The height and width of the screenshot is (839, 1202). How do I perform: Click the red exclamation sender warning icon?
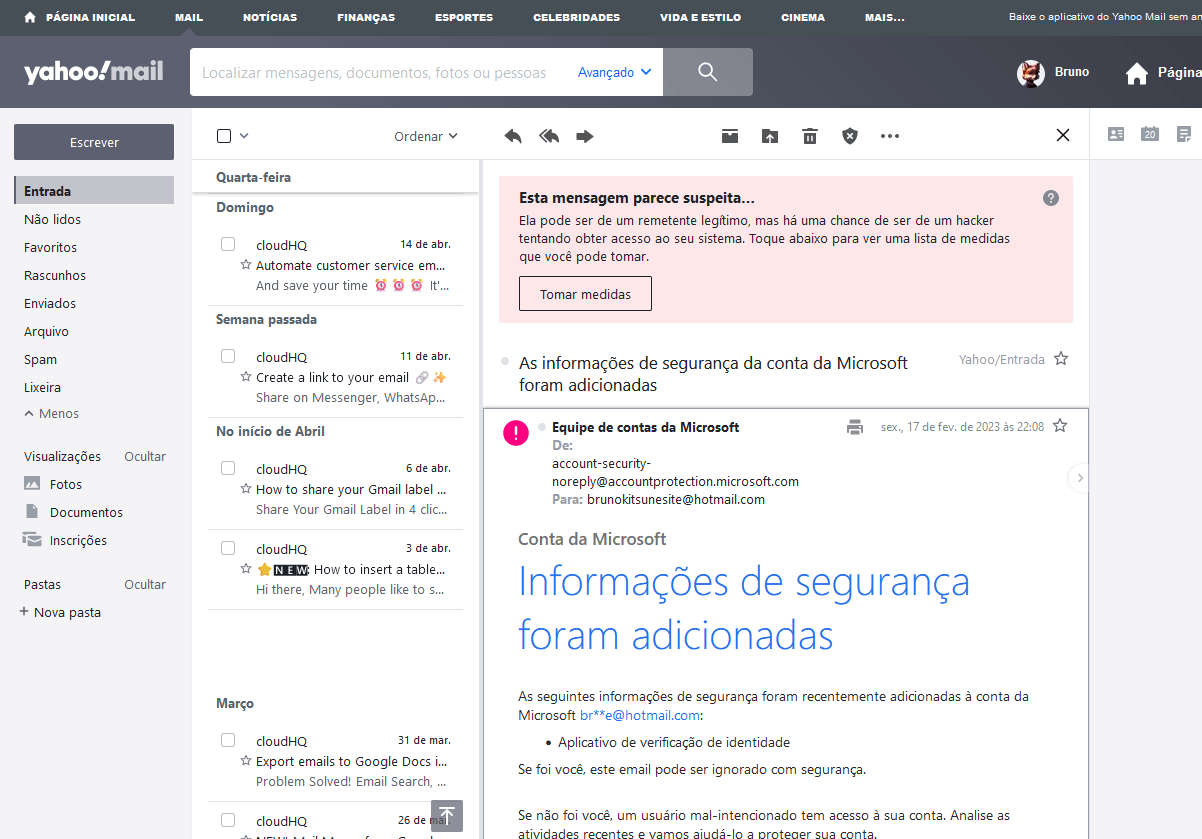516,433
